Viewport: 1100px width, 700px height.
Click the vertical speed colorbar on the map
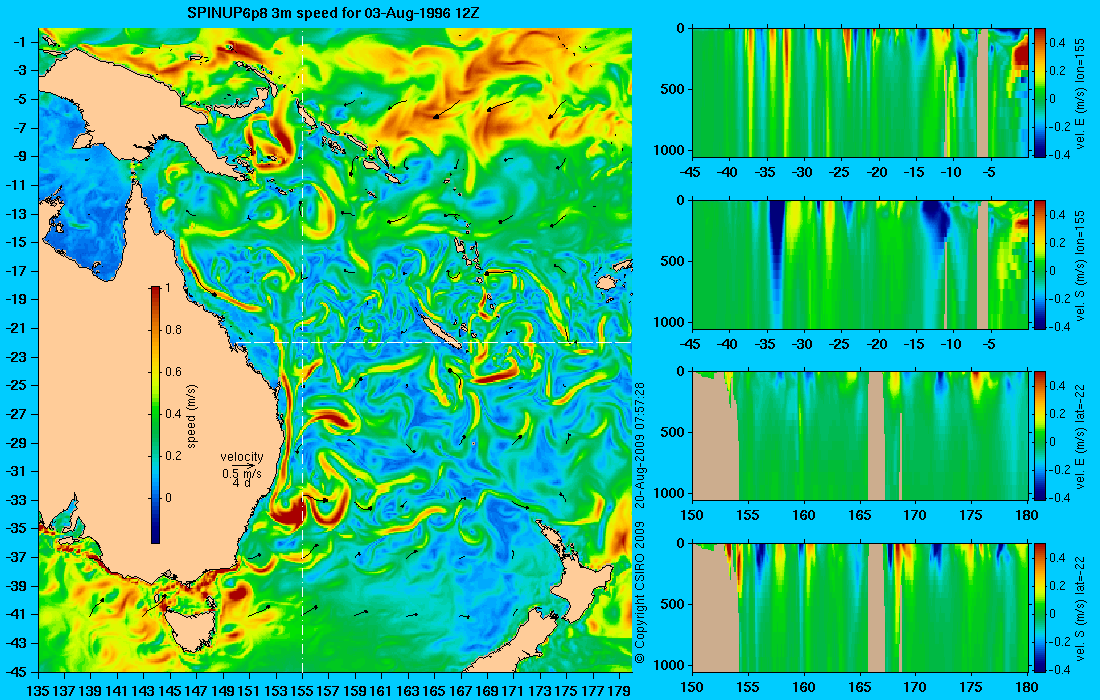click(x=155, y=415)
